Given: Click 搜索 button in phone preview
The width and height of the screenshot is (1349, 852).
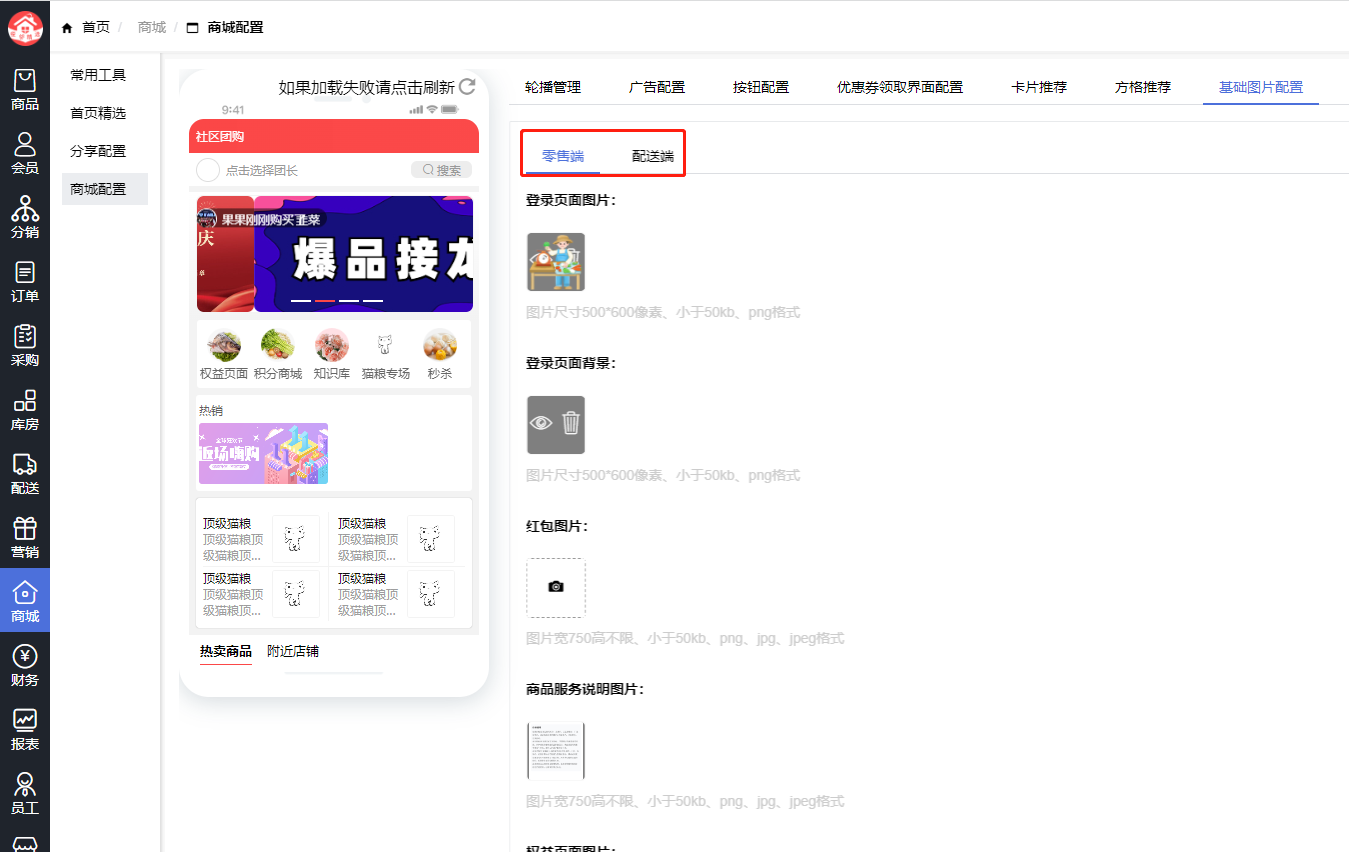Looking at the screenshot, I should pyautogui.click(x=441, y=170).
